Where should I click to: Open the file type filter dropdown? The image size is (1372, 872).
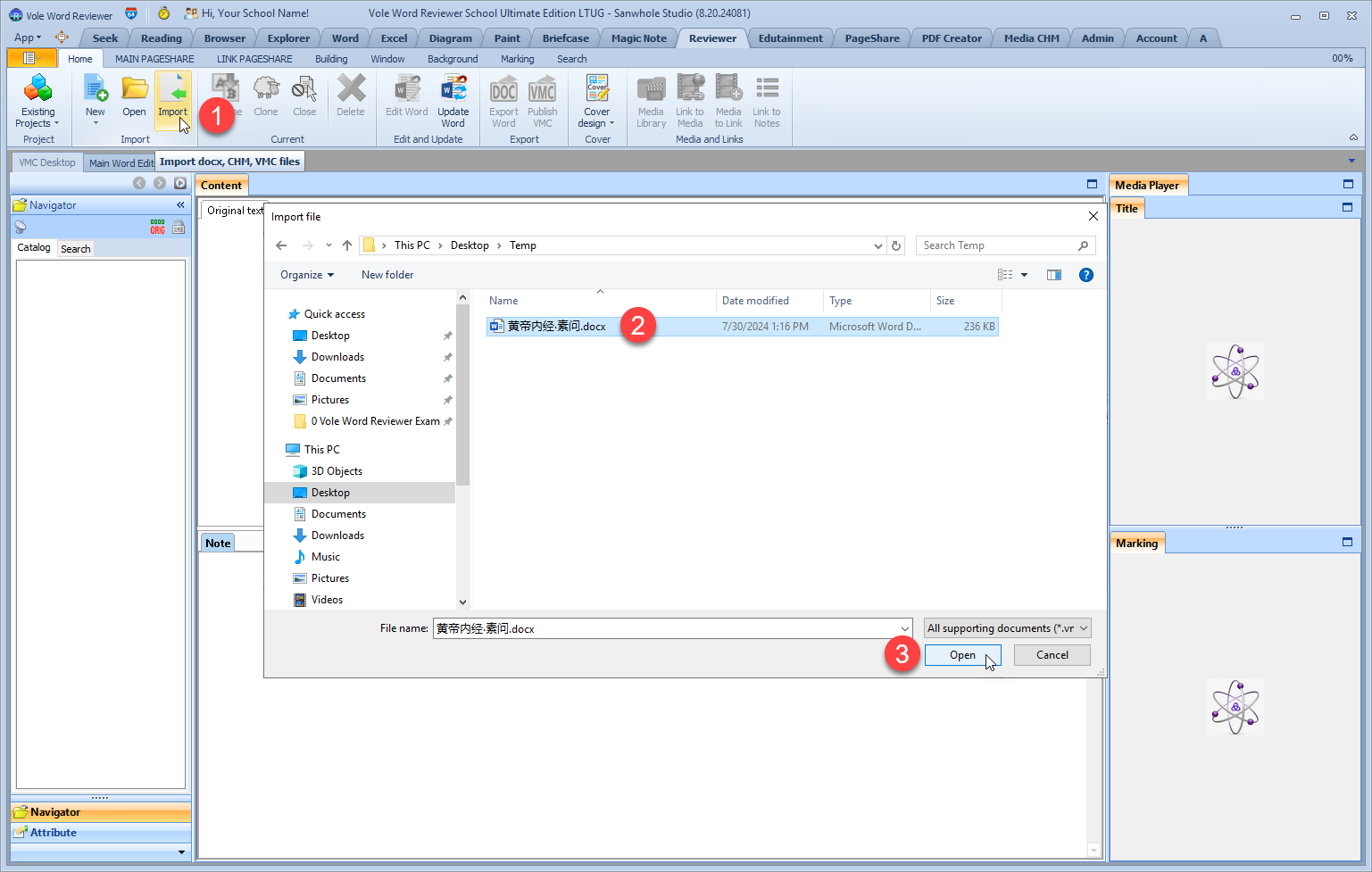pos(1007,628)
